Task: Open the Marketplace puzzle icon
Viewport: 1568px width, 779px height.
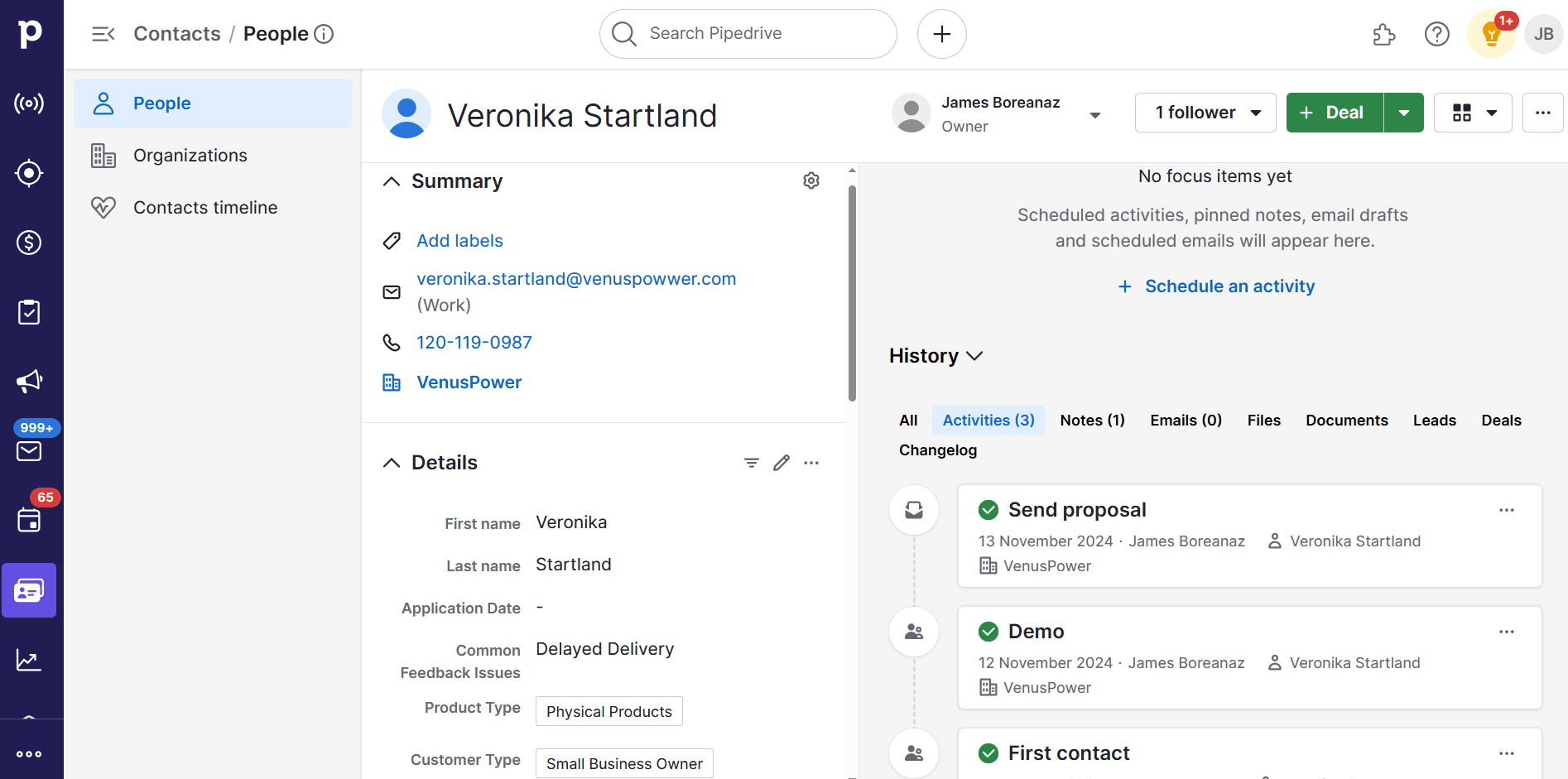Action: coord(1383,34)
